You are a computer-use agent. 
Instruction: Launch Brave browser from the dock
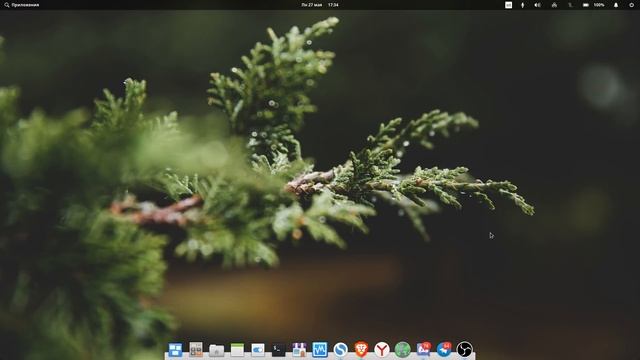point(361,349)
